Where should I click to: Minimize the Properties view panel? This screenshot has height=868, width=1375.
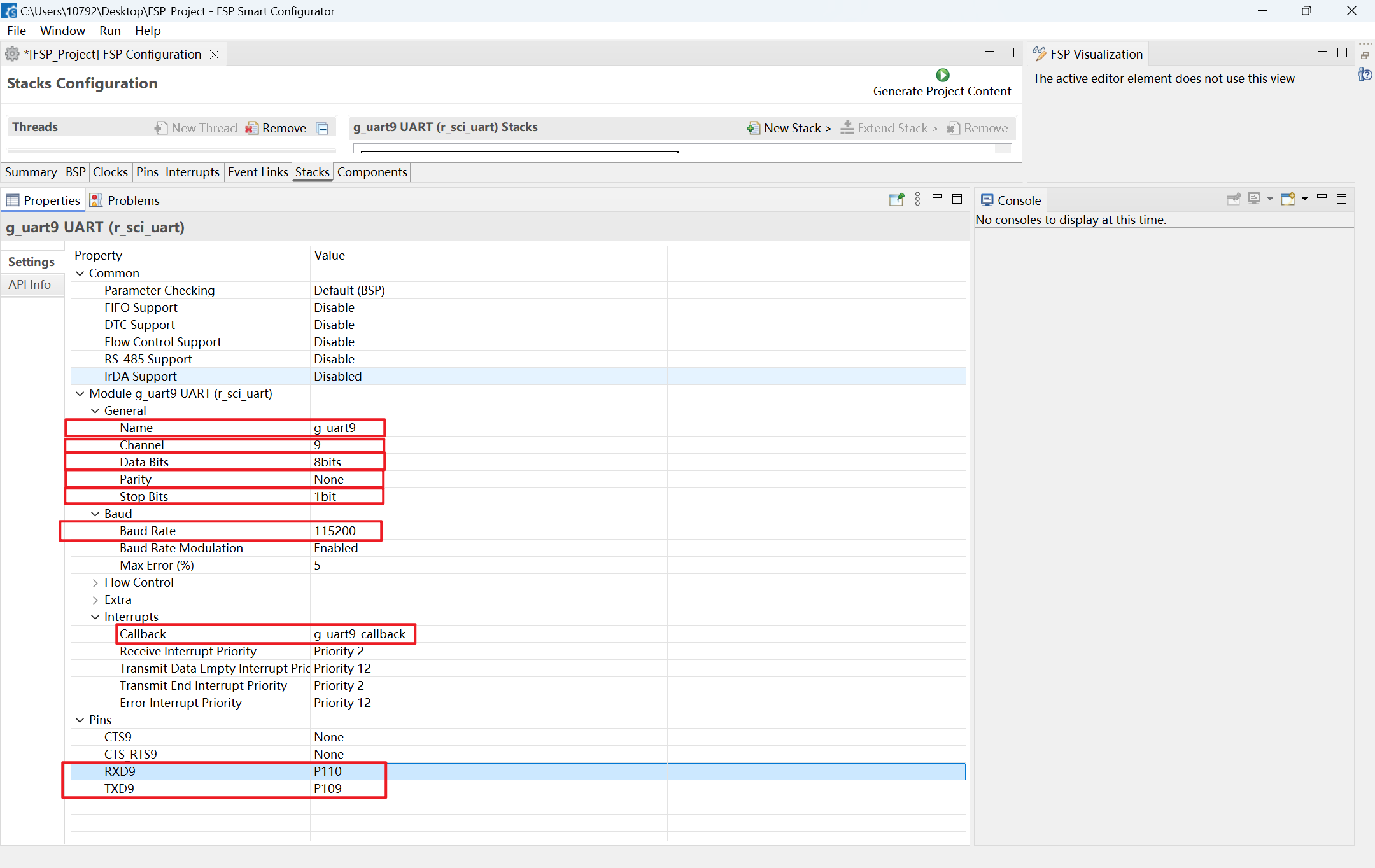(x=937, y=197)
